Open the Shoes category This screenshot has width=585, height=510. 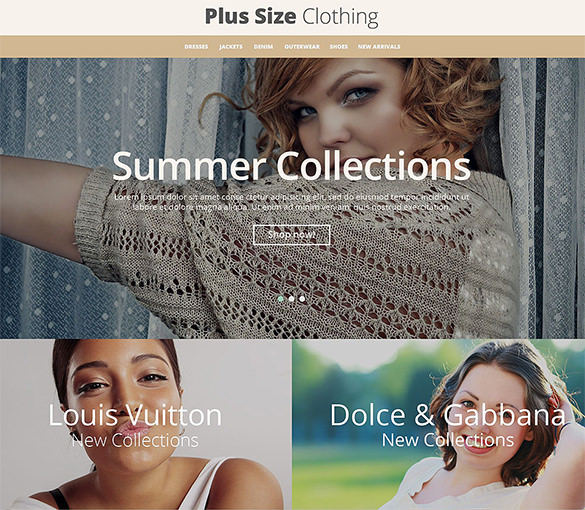339,47
